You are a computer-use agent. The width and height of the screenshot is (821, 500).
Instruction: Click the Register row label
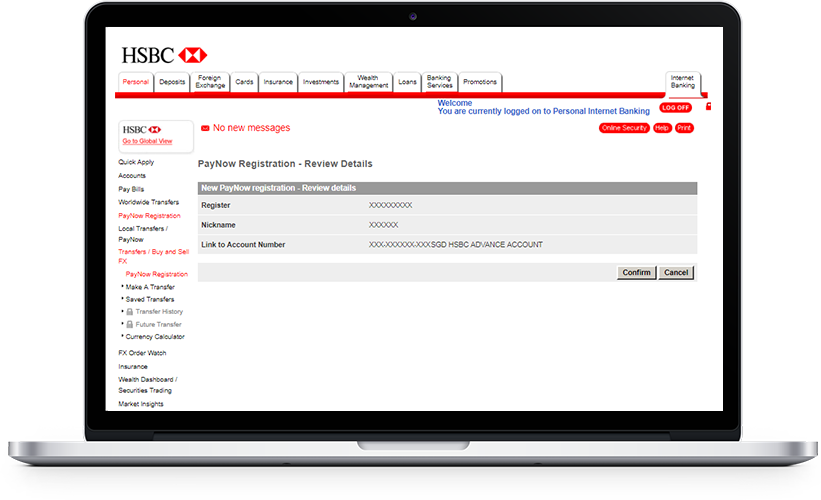tap(216, 205)
